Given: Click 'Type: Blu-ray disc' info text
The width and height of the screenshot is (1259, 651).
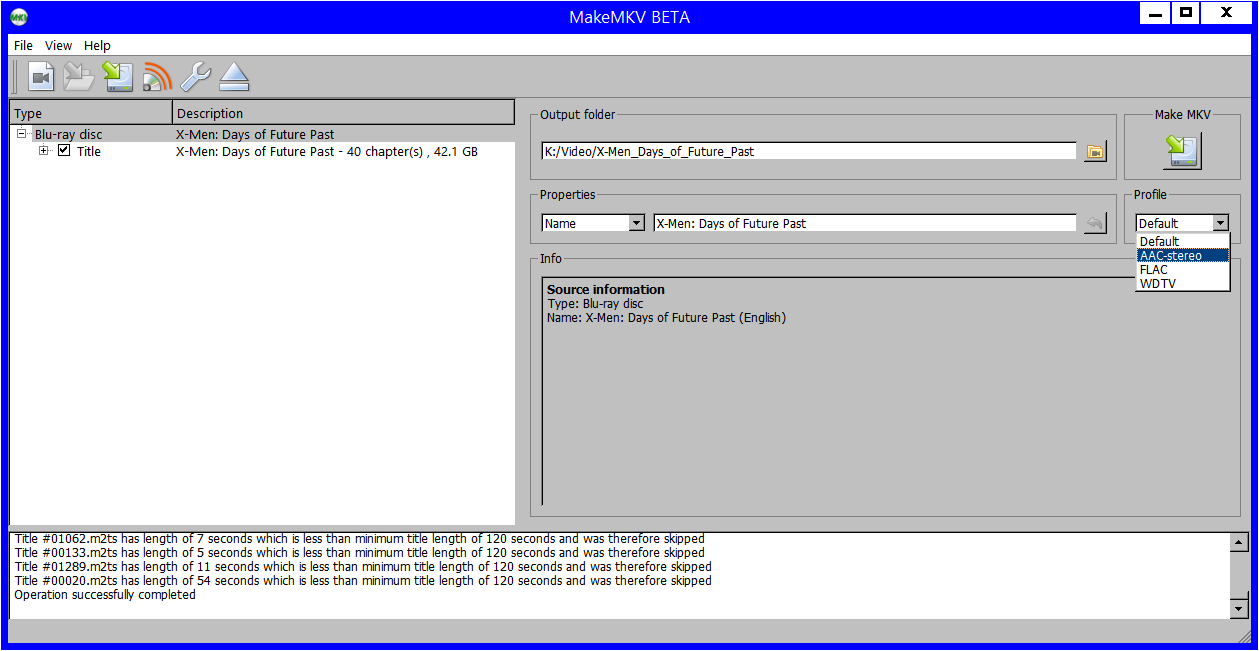Looking at the screenshot, I should 595,304.
